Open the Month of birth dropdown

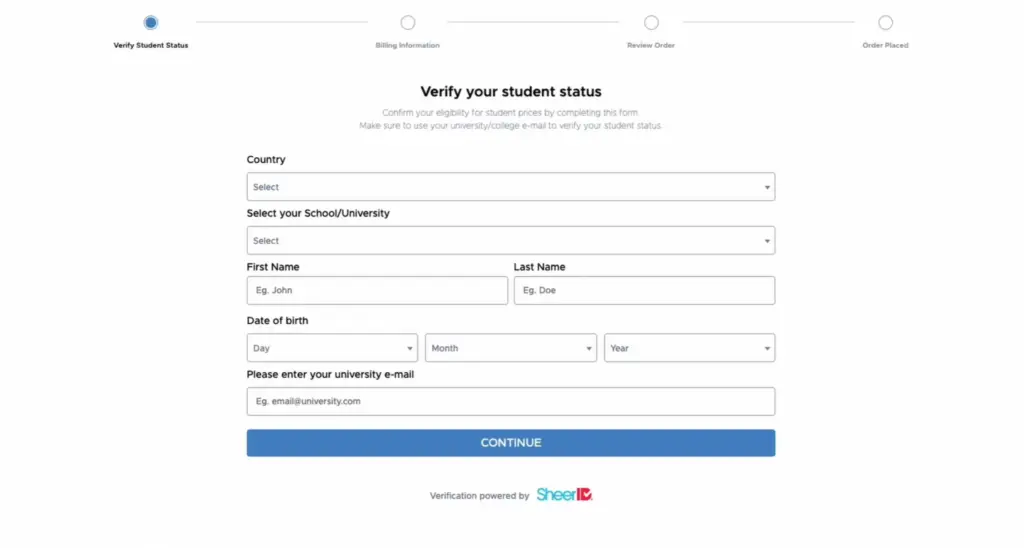tap(511, 348)
